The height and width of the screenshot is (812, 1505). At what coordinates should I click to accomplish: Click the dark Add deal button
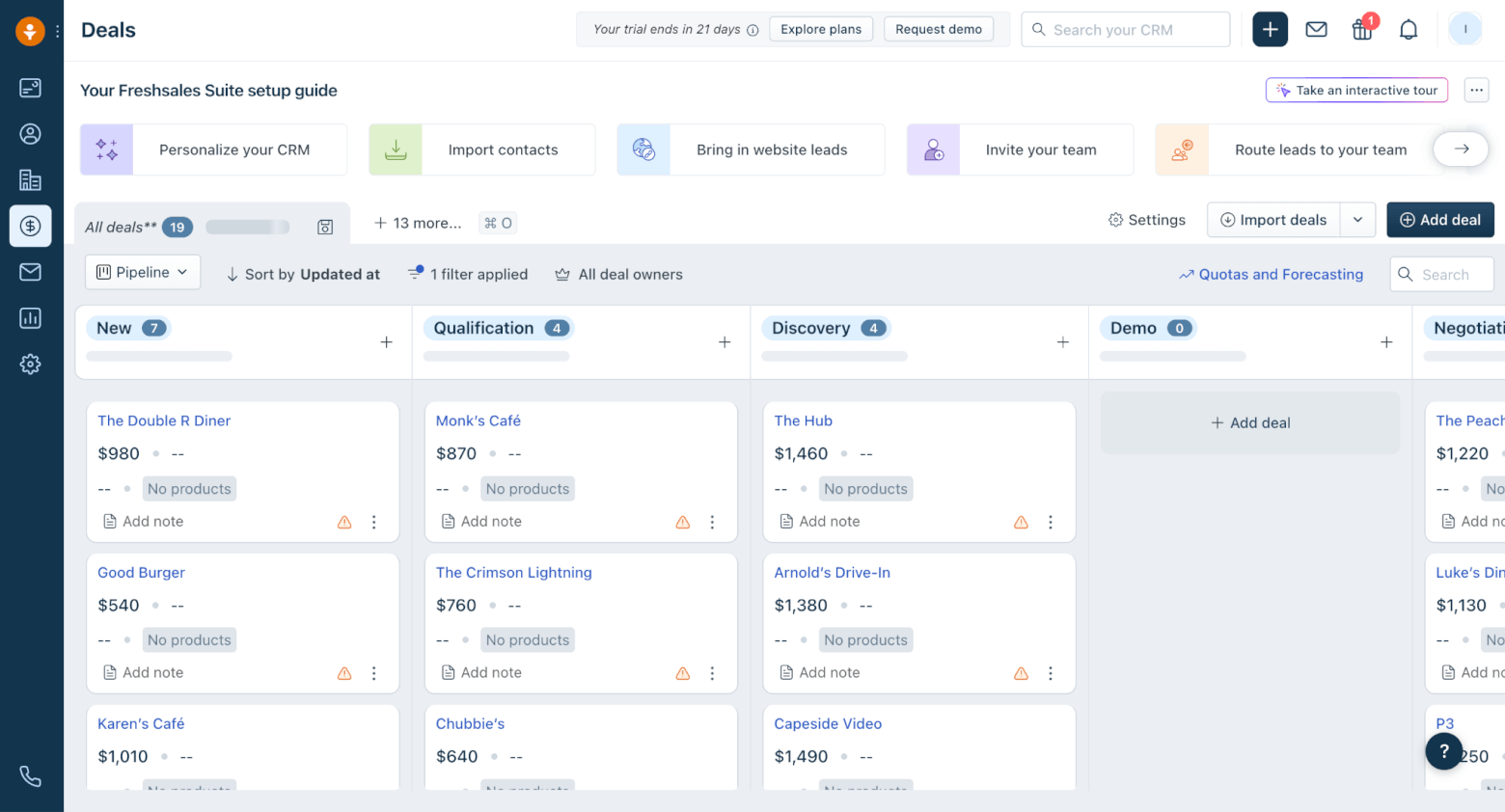point(1440,220)
